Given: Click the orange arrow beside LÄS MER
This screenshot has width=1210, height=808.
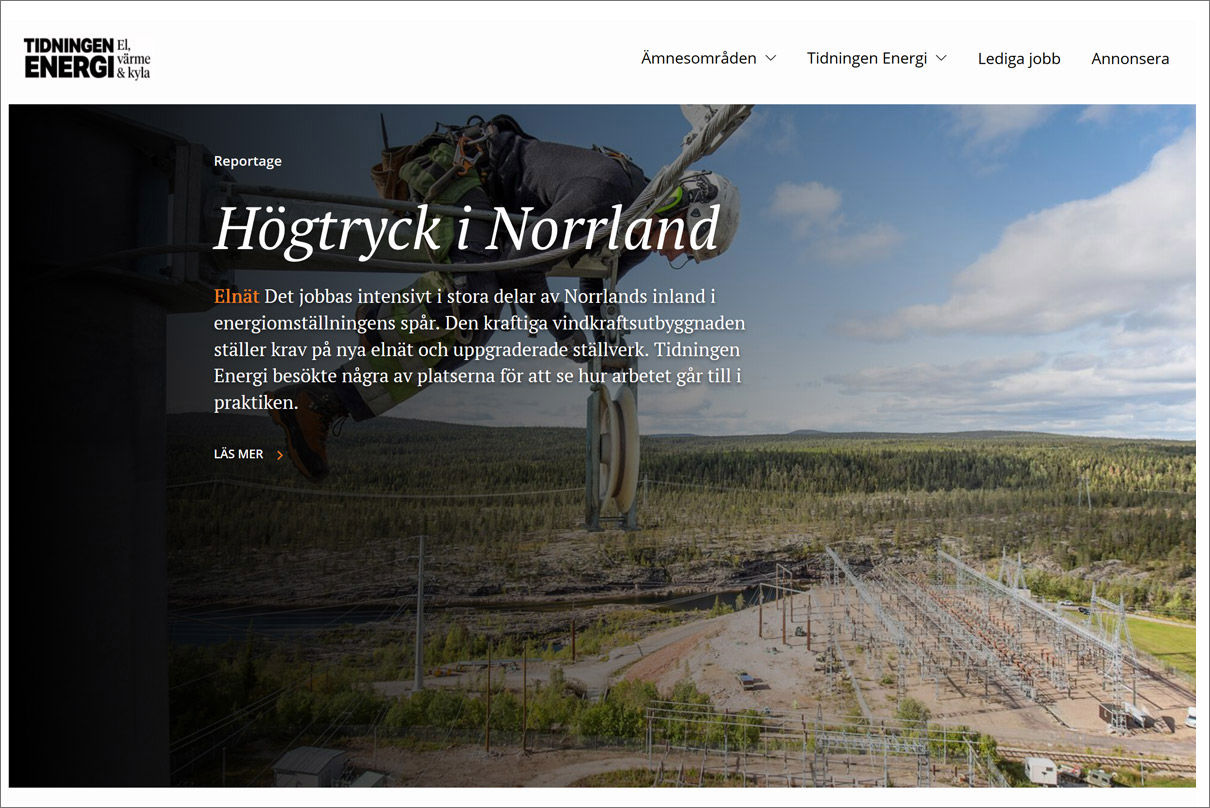Looking at the screenshot, I should [x=280, y=455].
